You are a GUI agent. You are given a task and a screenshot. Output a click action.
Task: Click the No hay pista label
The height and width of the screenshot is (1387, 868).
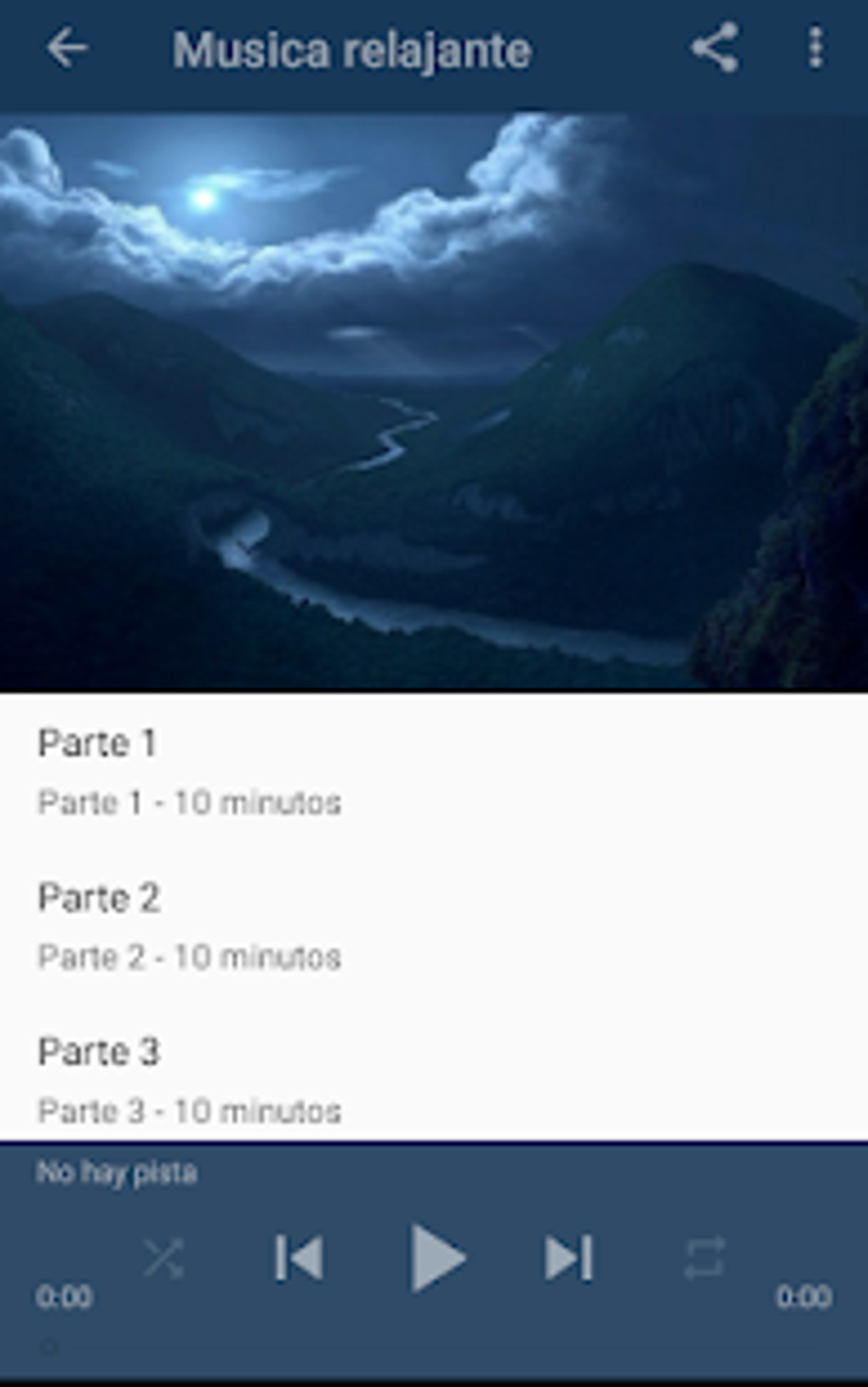pyautogui.click(x=117, y=1173)
